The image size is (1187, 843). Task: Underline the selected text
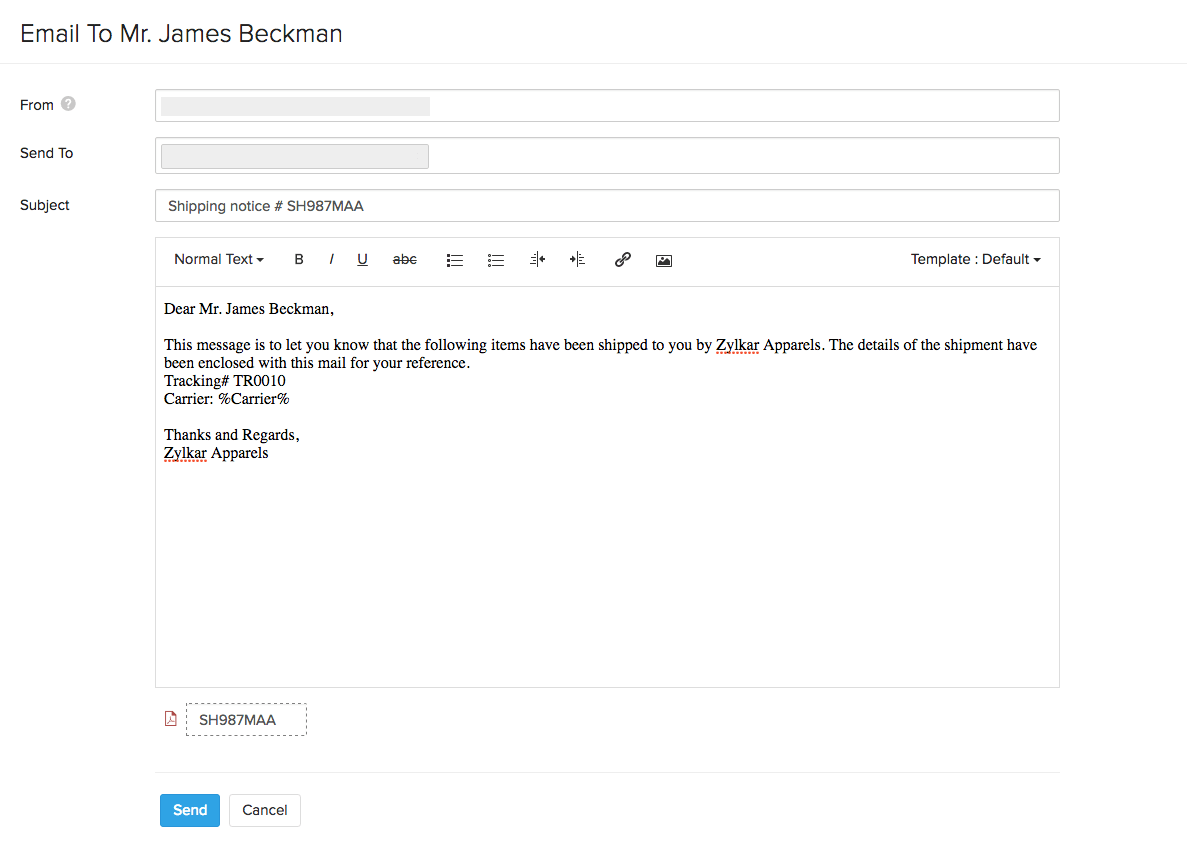[362, 259]
